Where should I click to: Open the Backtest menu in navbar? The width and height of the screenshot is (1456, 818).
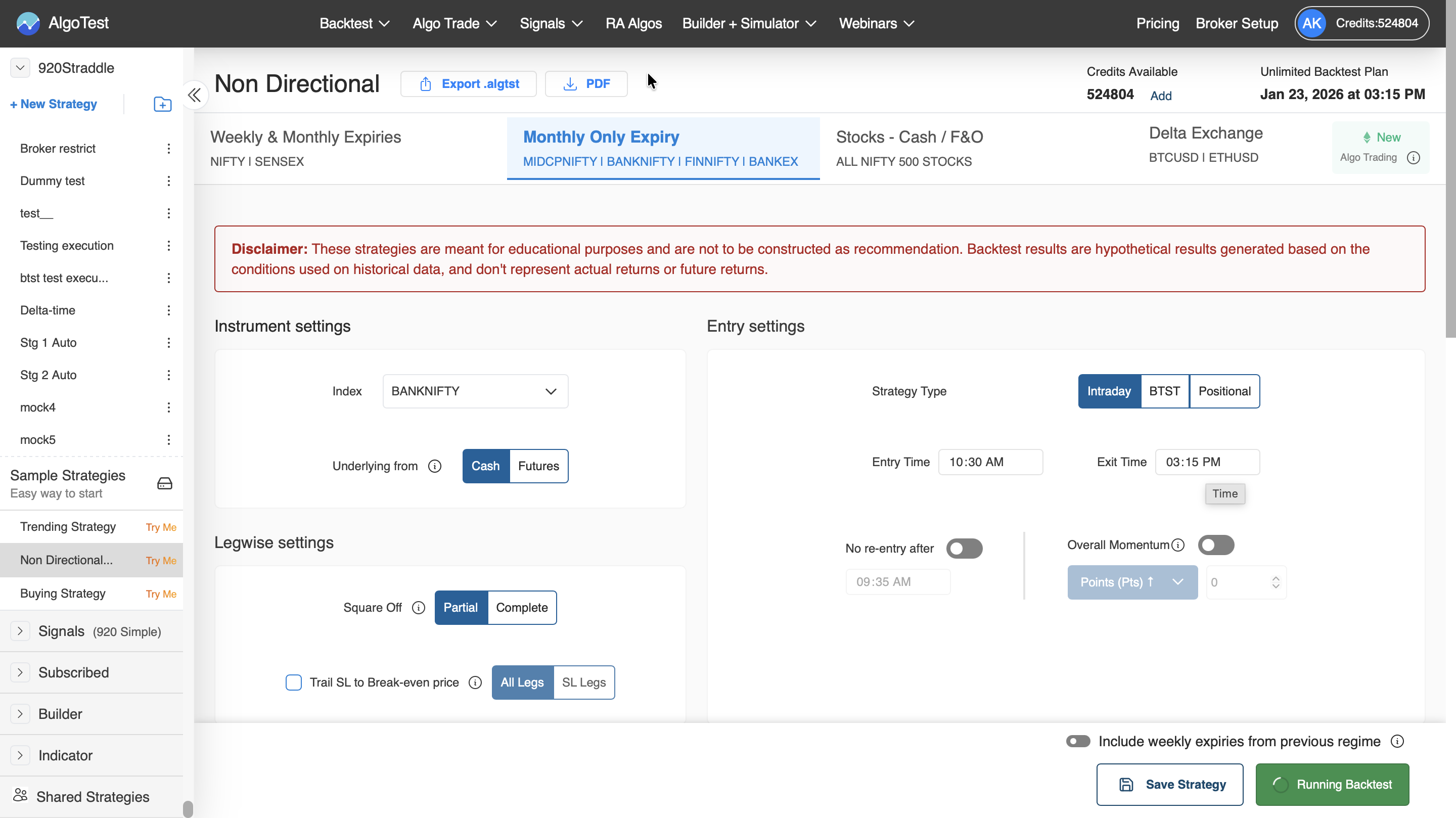point(354,23)
